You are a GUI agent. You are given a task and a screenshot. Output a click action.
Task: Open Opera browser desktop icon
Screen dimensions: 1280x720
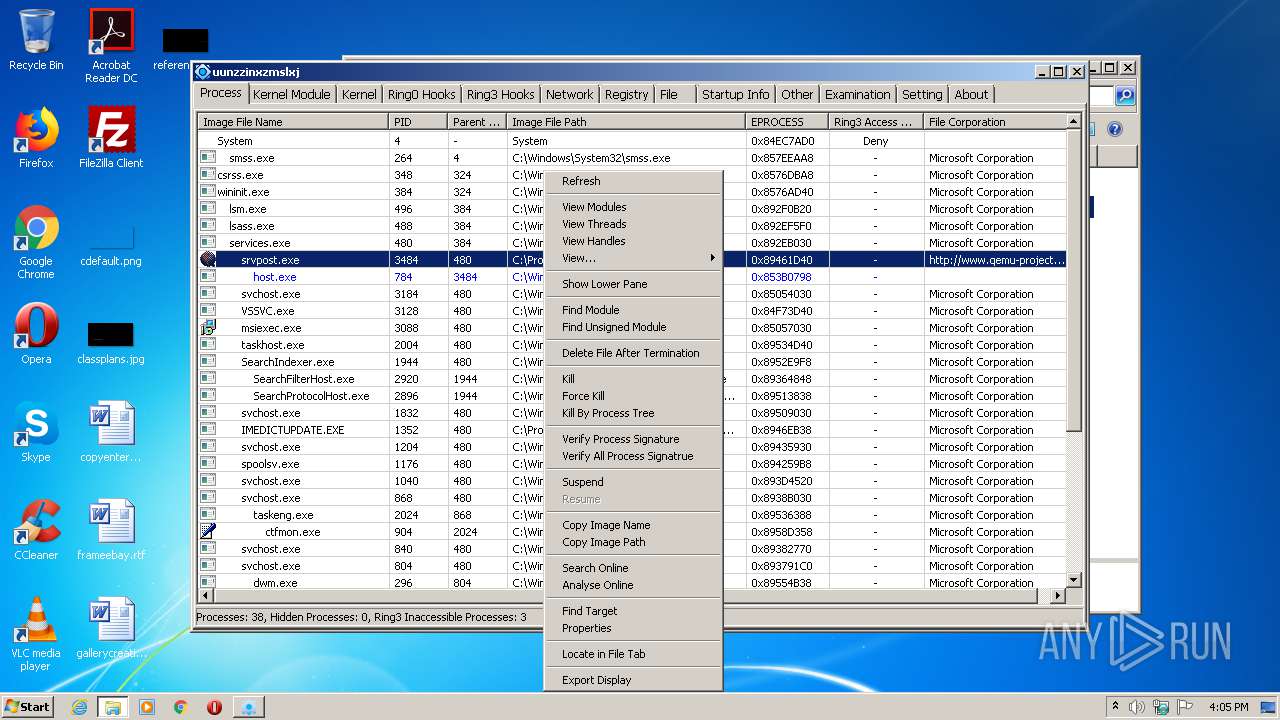(x=36, y=334)
